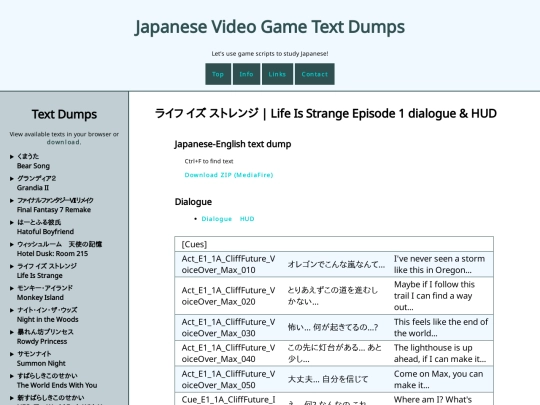Click the VoiceOver_Max_010 ID cell
540x405 pixels.
tap(228, 264)
